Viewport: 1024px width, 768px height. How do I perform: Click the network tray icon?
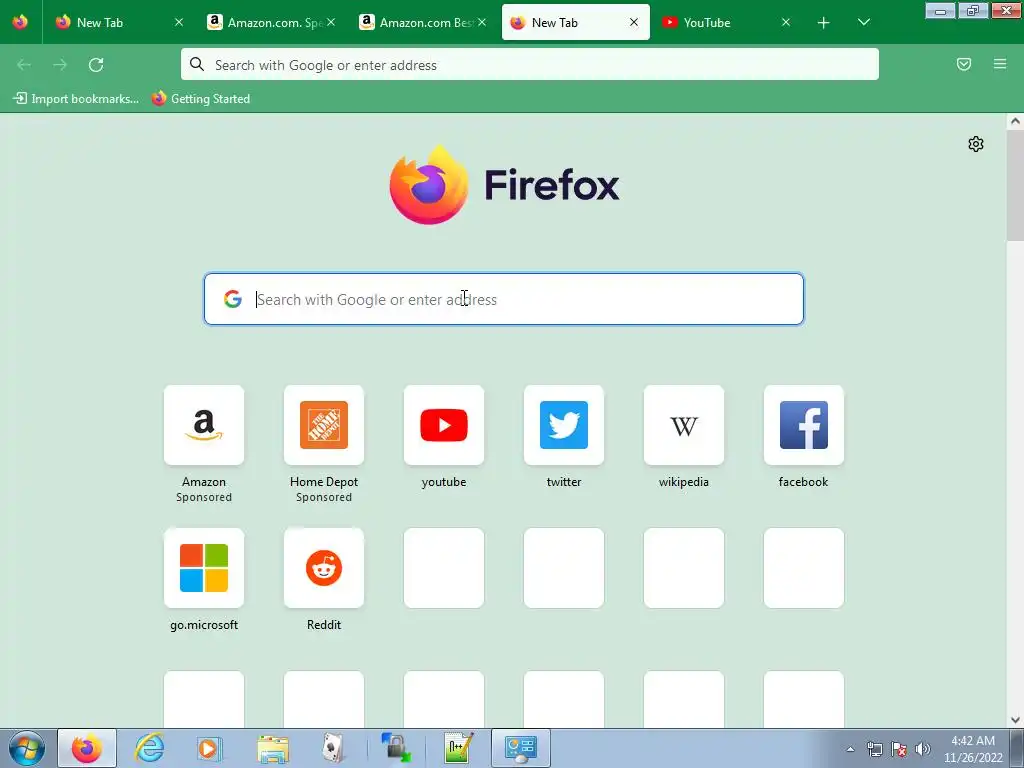pos(874,749)
